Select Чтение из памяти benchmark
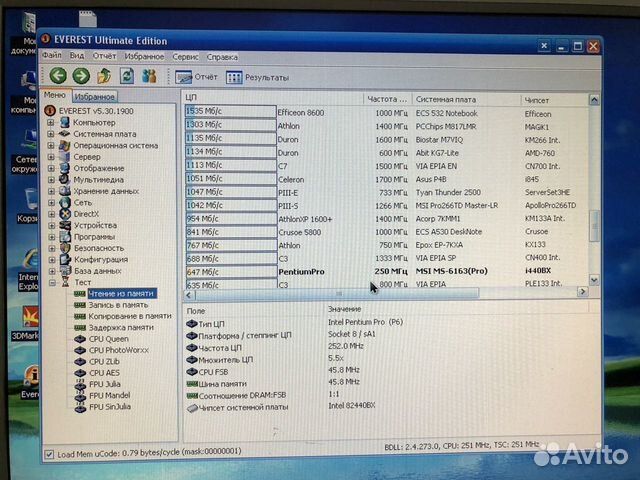This screenshot has height=480, width=640. [121, 293]
